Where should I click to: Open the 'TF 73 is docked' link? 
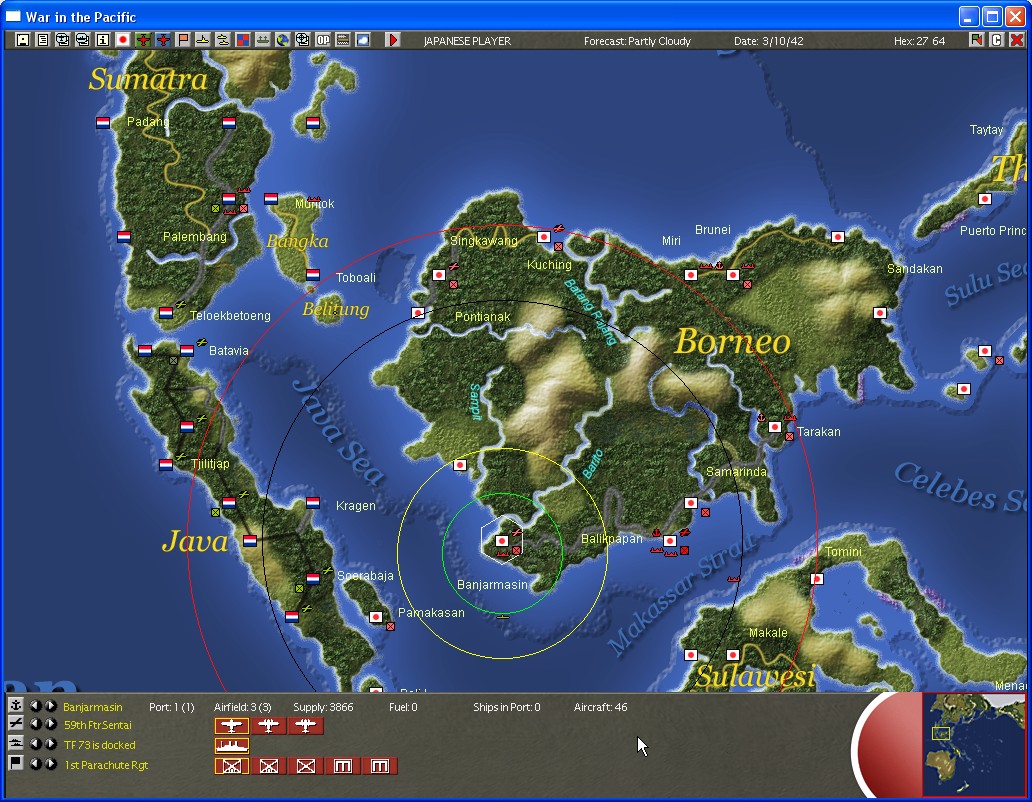click(99, 745)
